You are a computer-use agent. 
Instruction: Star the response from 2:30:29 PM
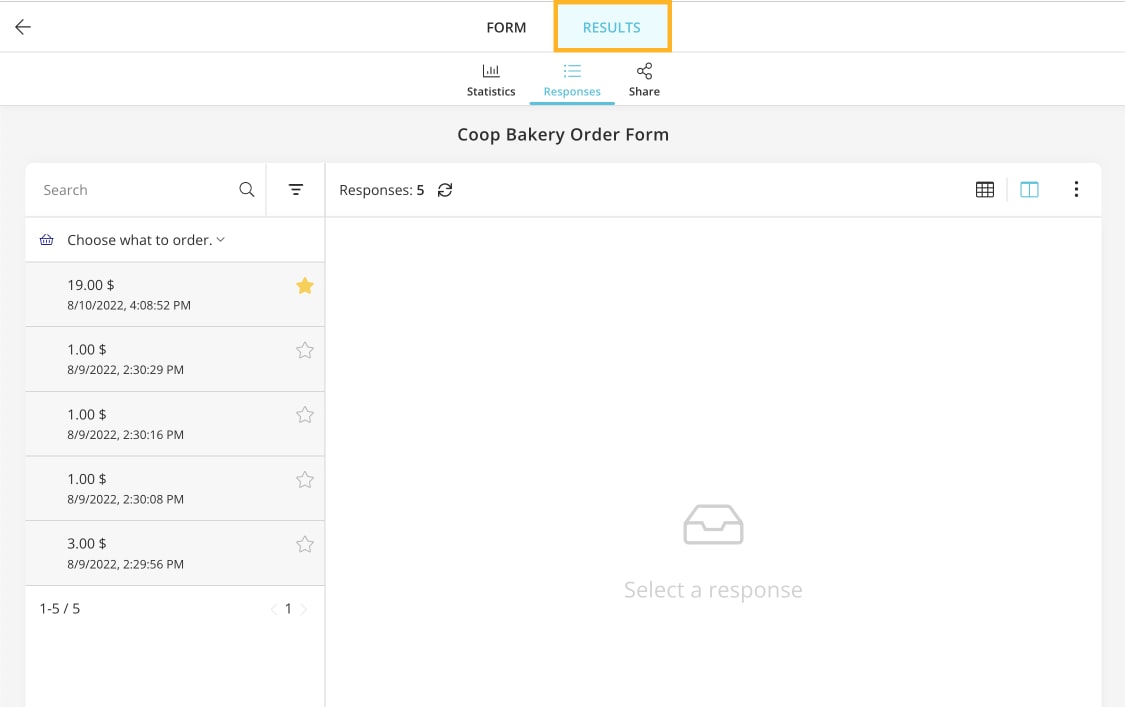[x=305, y=350]
